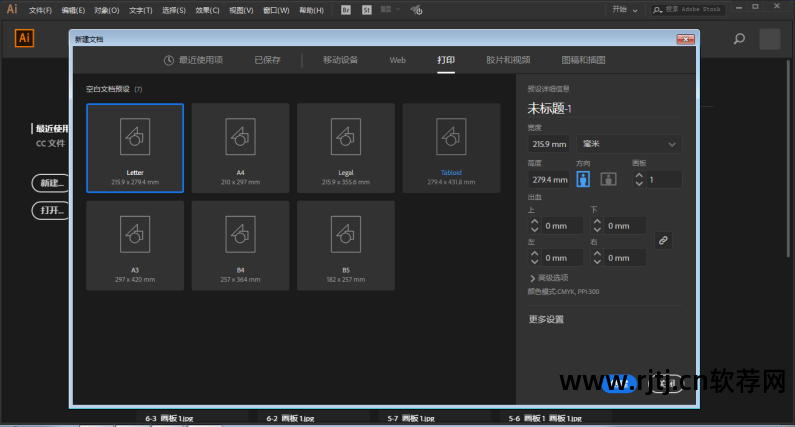Select landscape orientation icon
The image size is (795, 427).
pyautogui.click(x=608, y=179)
